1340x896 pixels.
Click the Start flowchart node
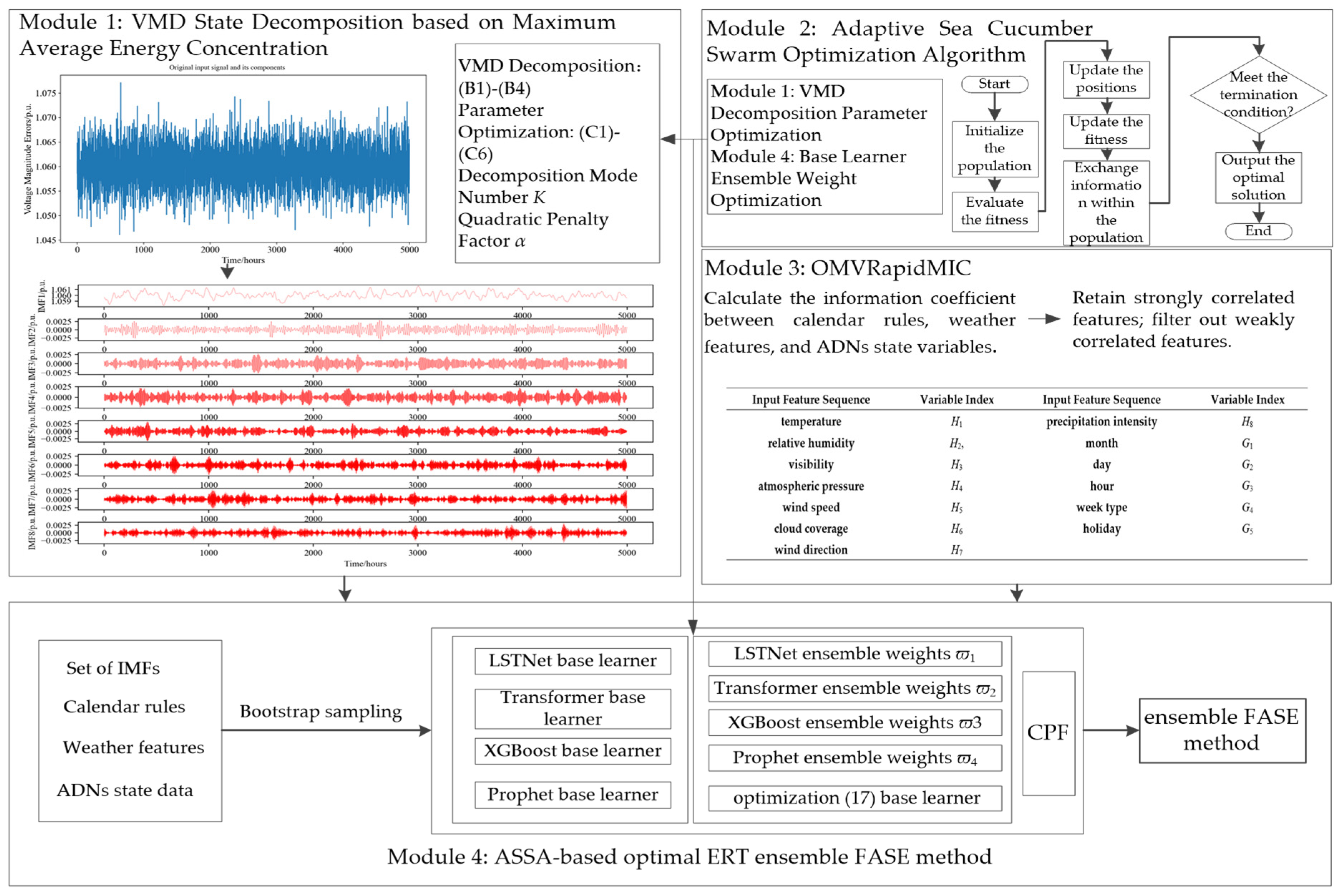[994, 84]
